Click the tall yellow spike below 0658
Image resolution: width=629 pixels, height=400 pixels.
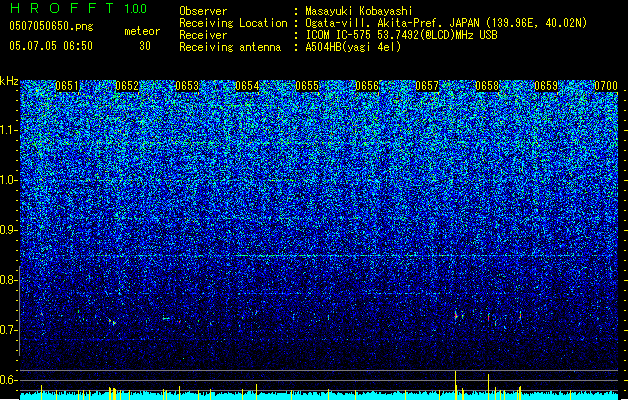point(488,386)
